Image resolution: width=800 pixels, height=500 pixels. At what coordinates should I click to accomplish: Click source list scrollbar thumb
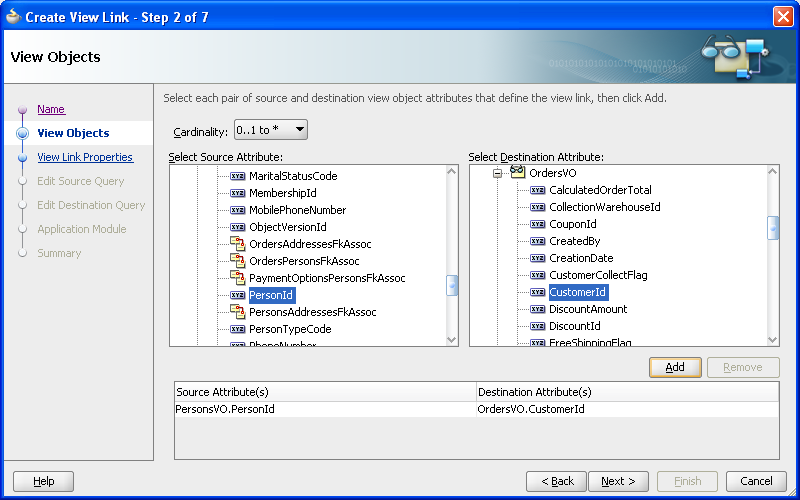point(452,285)
